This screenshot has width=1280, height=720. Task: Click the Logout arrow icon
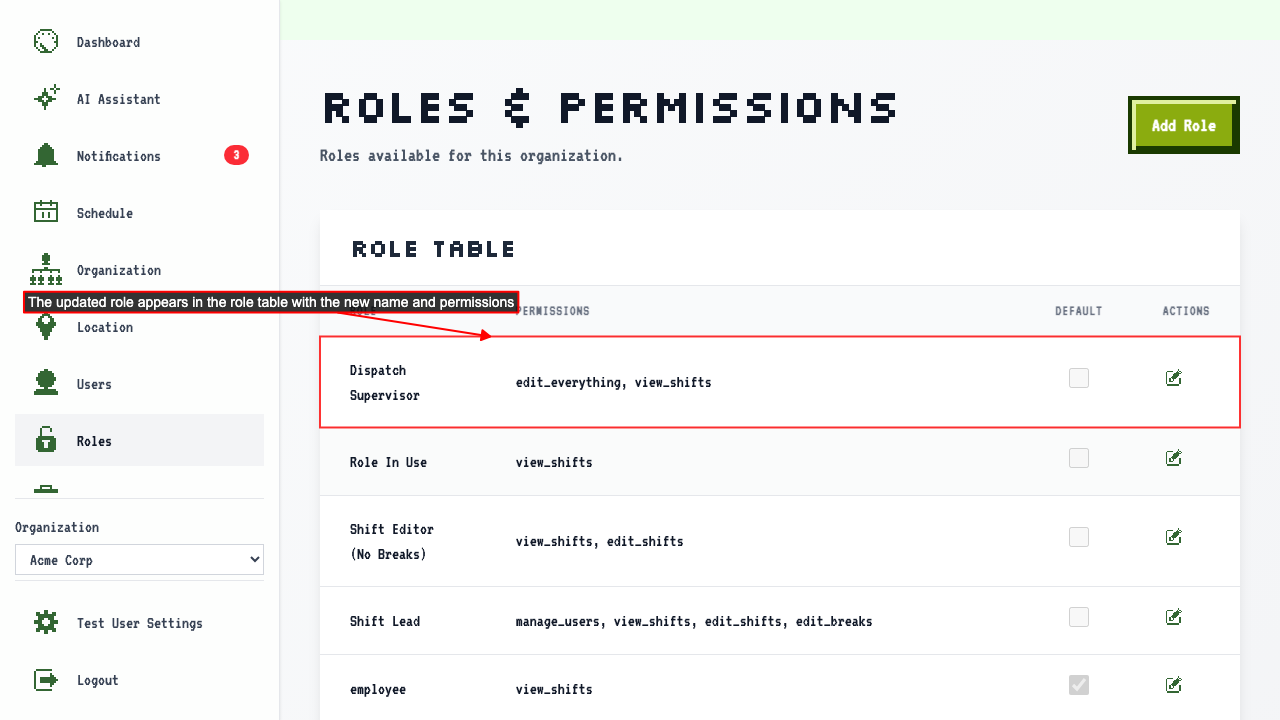[x=46, y=680]
